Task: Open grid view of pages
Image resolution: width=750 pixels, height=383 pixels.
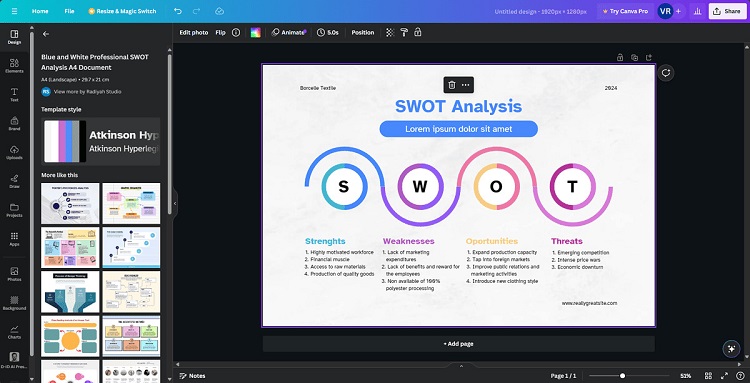Action: pyautogui.click(x=708, y=376)
